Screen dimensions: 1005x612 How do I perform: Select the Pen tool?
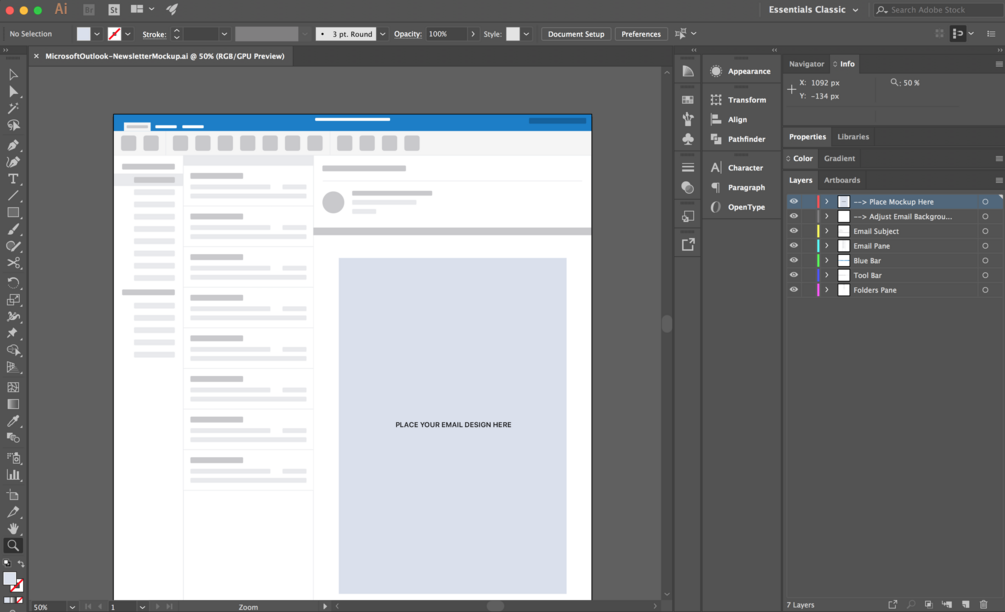[13, 145]
